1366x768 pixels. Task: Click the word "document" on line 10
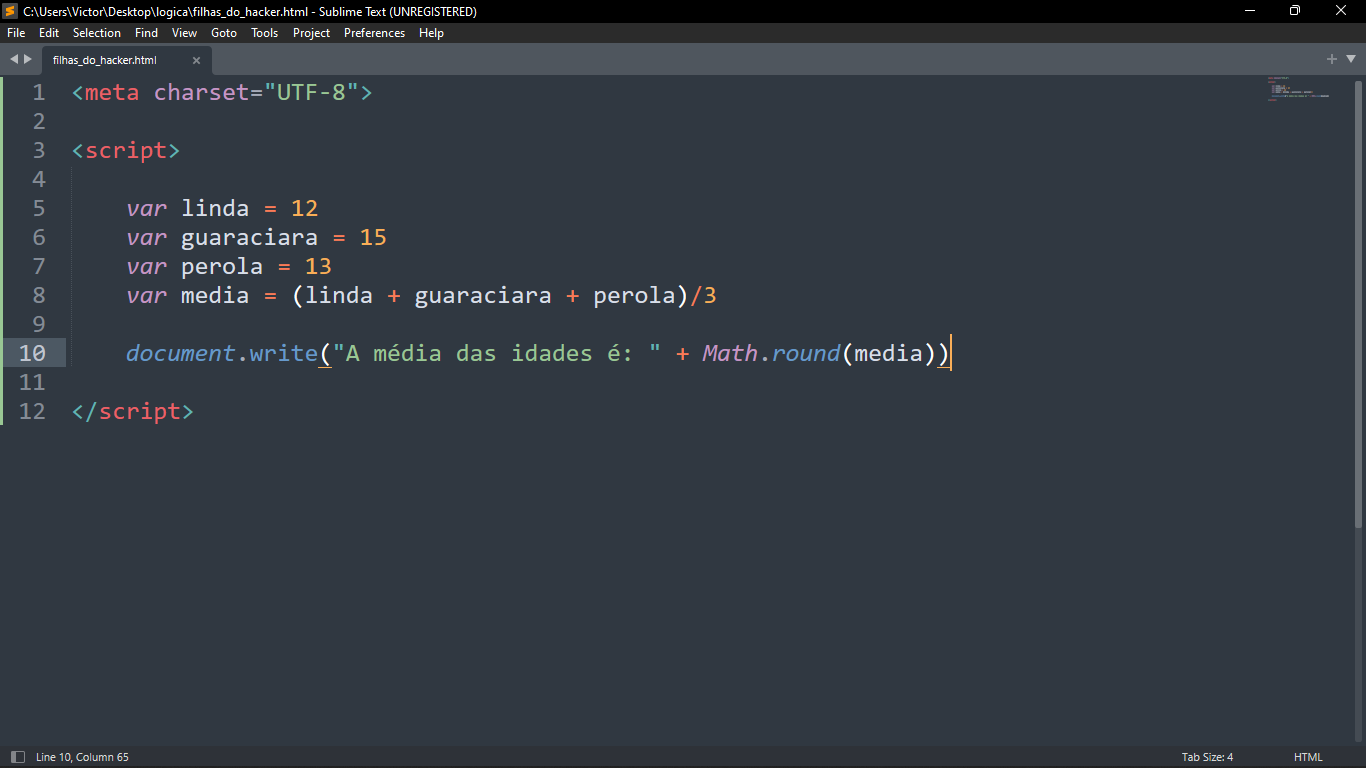pos(181,353)
